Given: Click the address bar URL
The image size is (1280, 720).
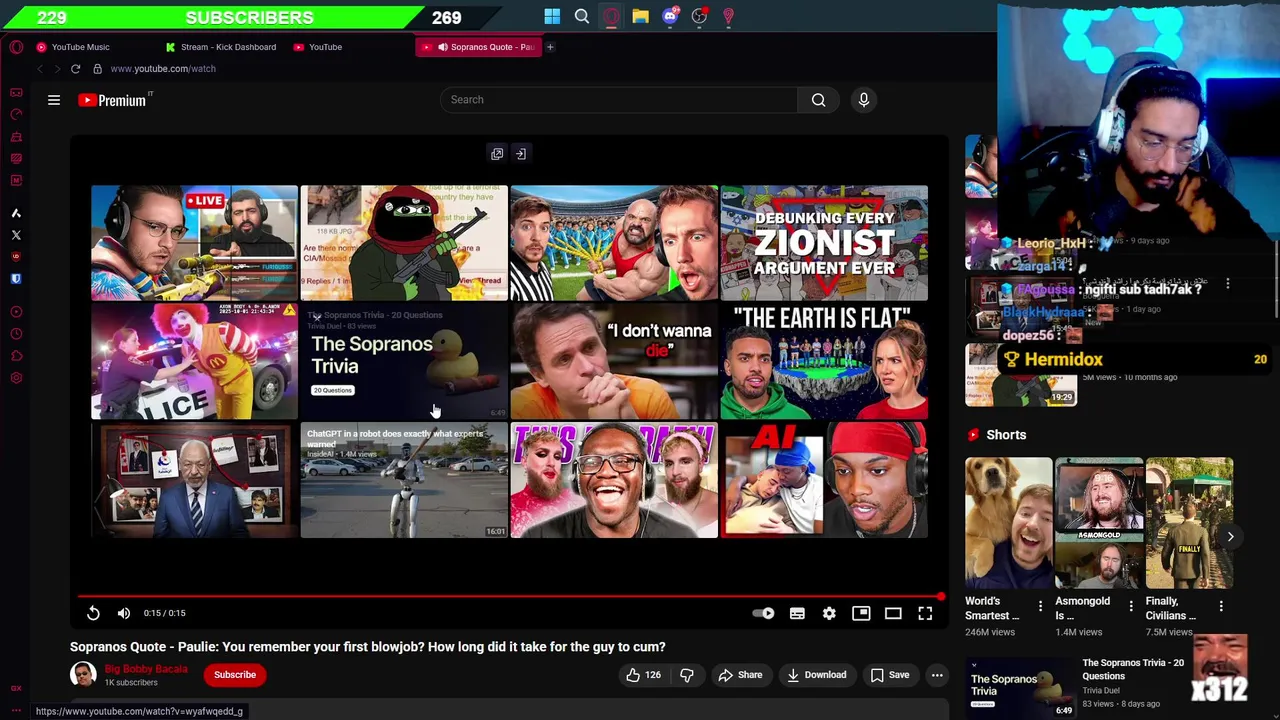Looking at the screenshot, I should [163, 69].
